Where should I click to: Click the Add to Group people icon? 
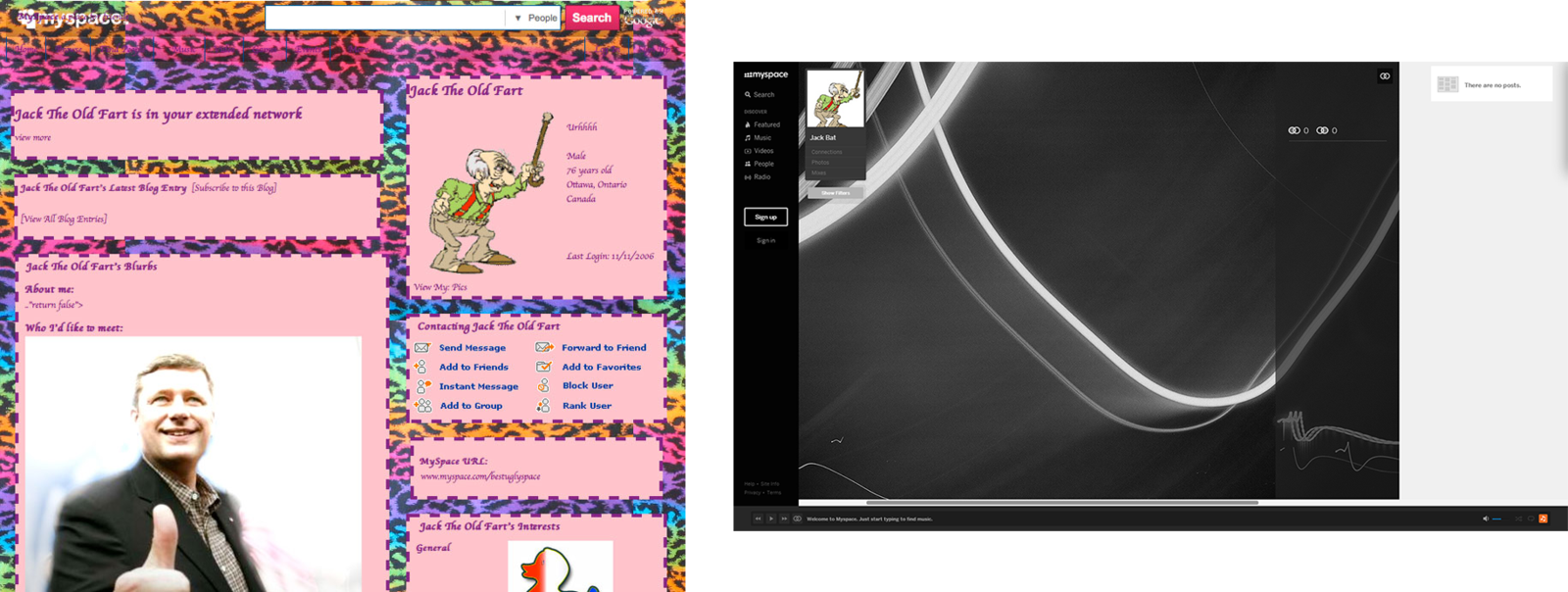423,405
